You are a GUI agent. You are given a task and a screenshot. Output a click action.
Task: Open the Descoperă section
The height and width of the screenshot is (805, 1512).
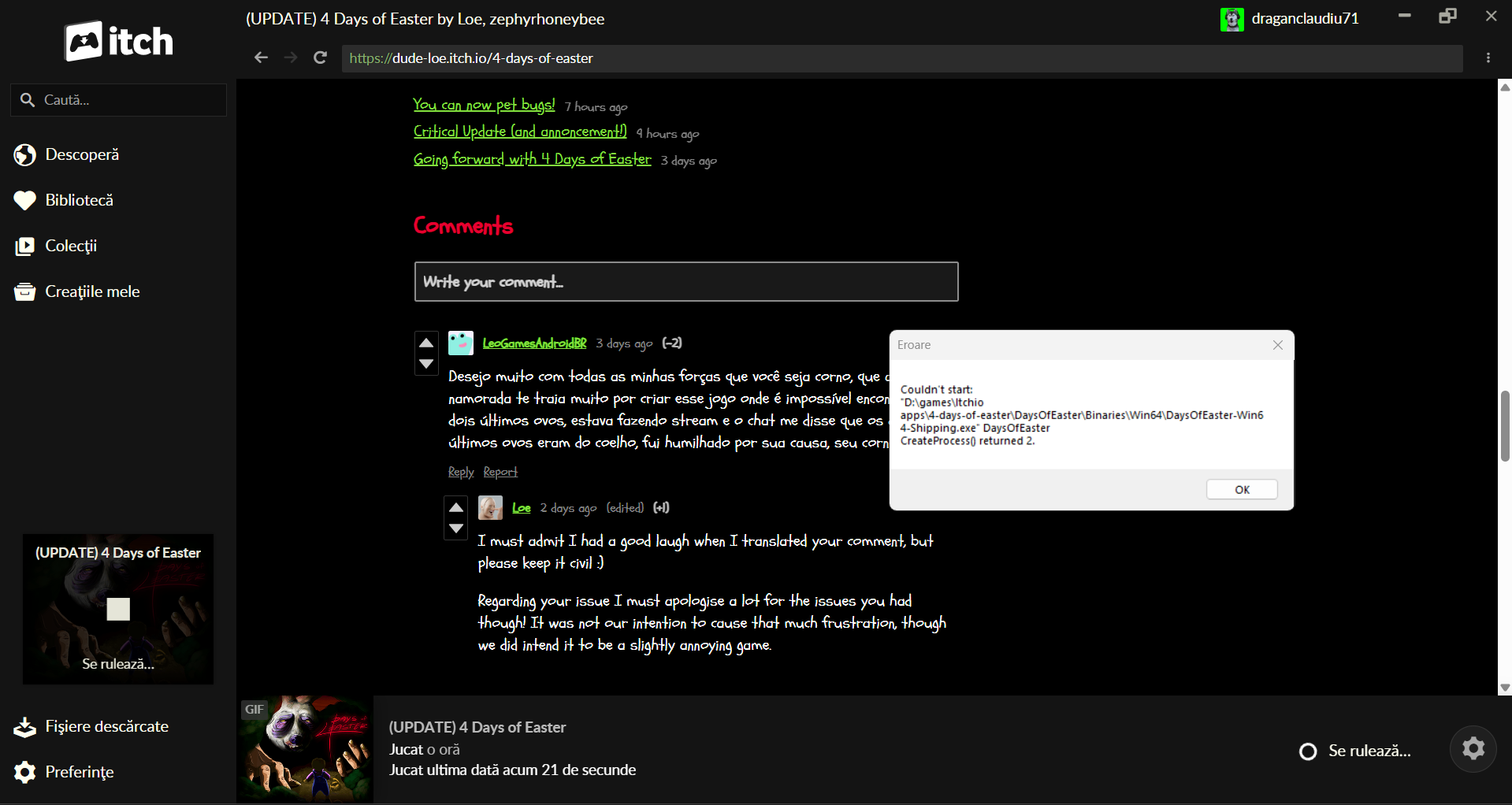point(82,154)
